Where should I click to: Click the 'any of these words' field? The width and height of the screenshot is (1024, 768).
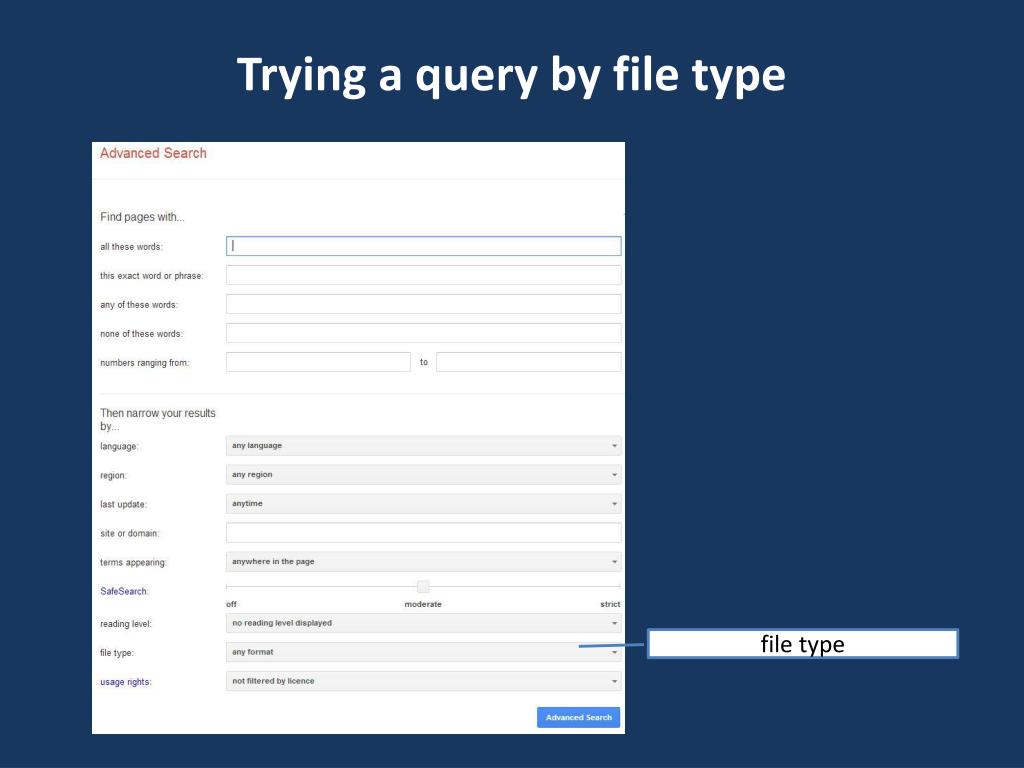pyautogui.click(x=423, y=304)
